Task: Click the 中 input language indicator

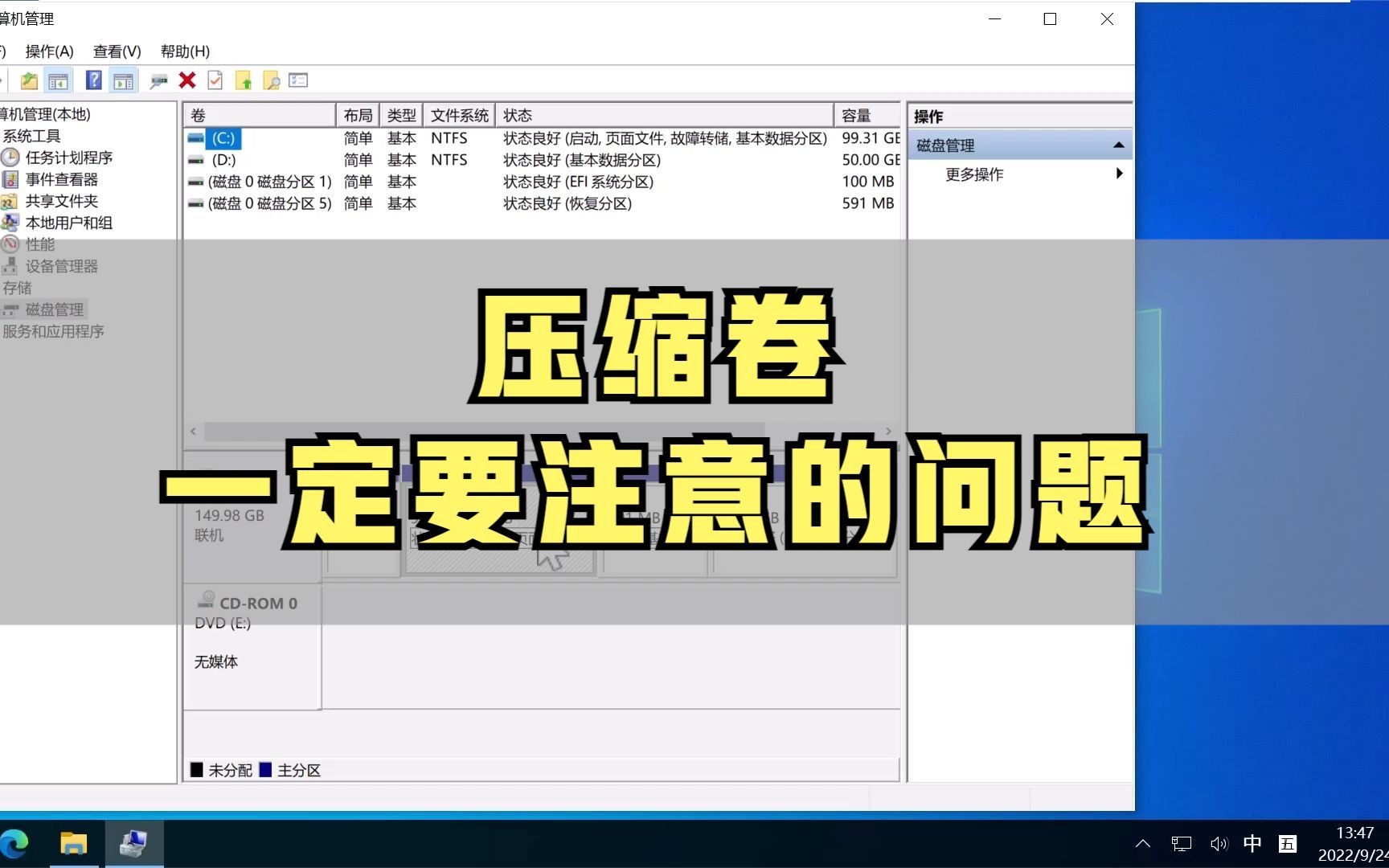Action: [1252, 843]
